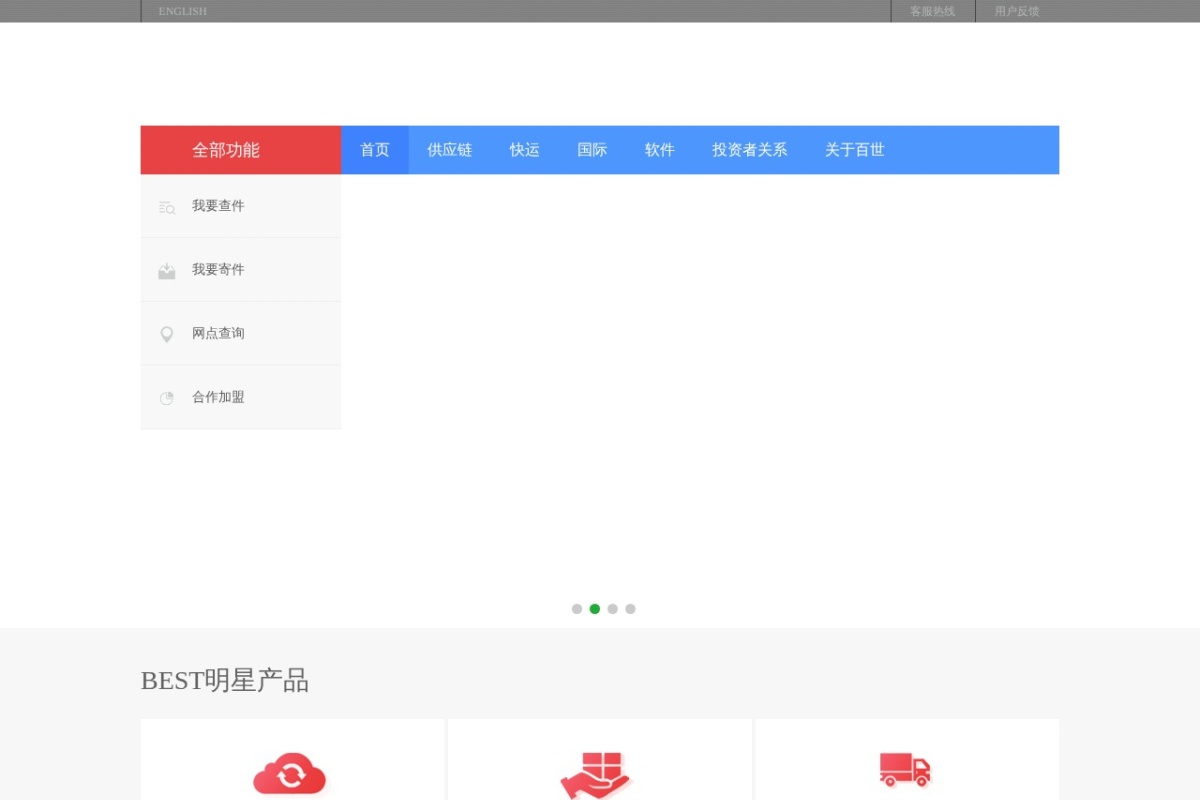
Task: Open the 软件 navigation item
Action: 660,150
